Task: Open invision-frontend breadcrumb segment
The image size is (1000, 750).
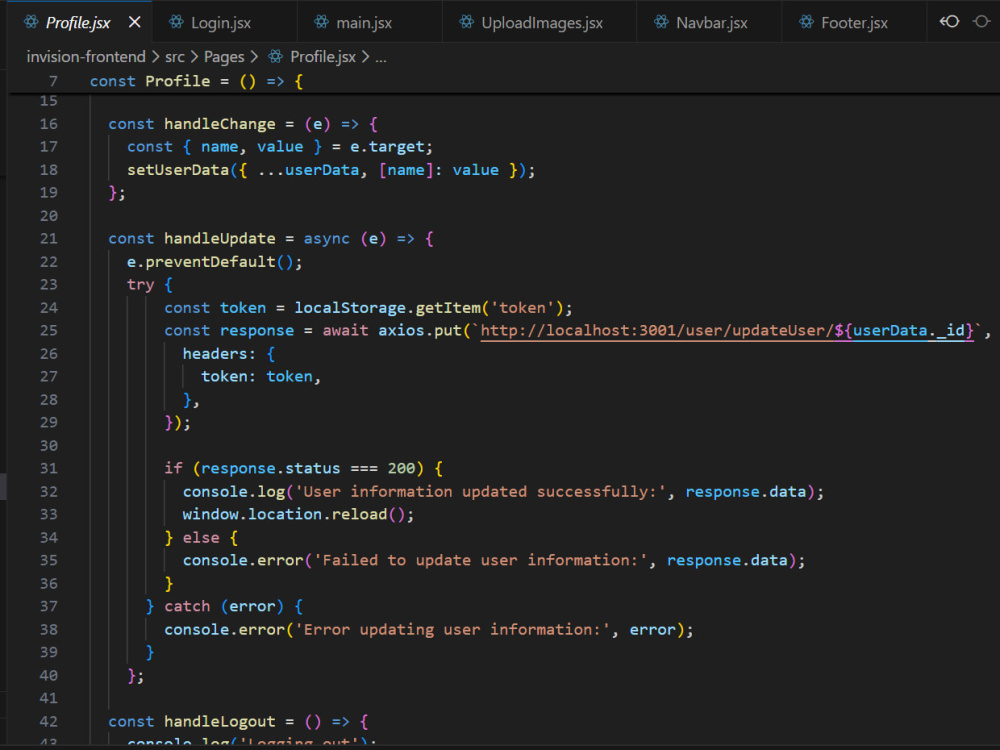Action: click(86, 57)
